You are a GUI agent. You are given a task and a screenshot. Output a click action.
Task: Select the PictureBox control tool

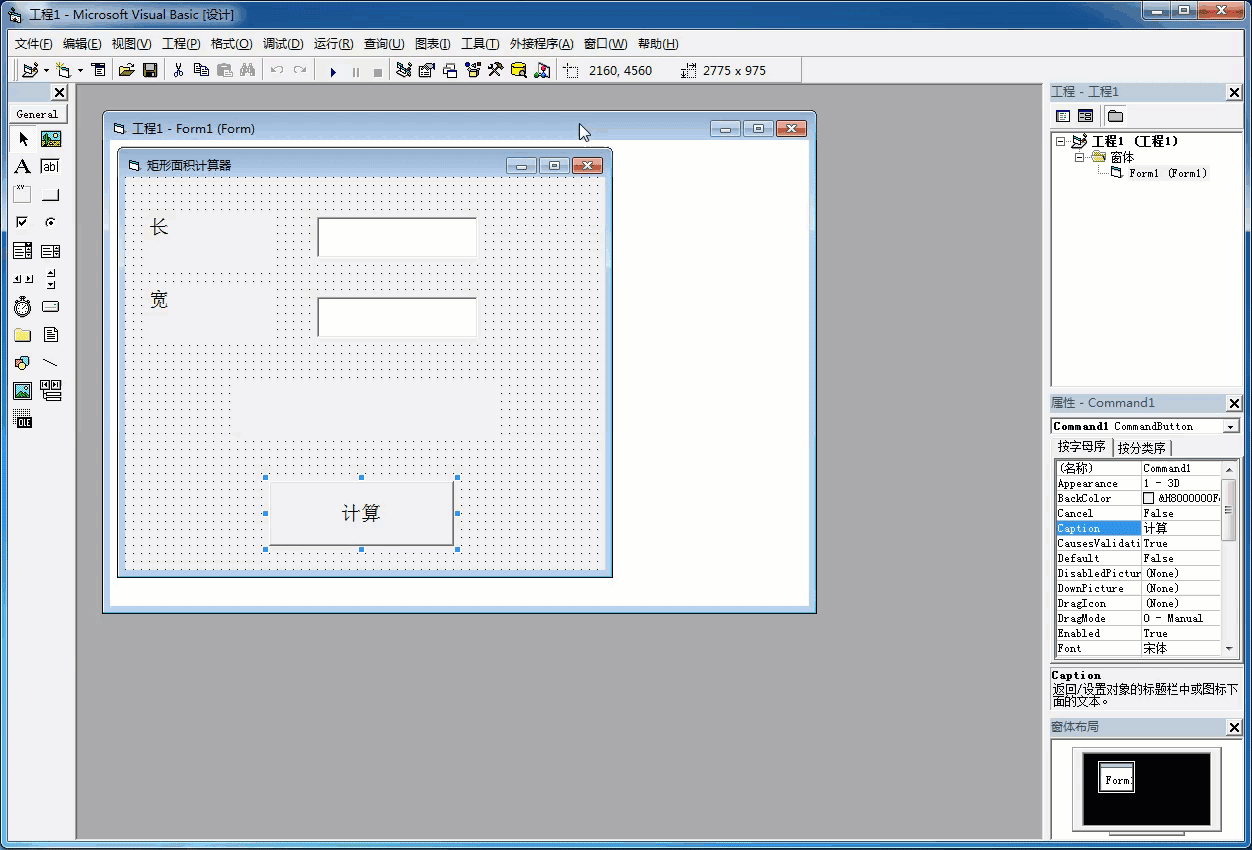[x=51, y=139]
